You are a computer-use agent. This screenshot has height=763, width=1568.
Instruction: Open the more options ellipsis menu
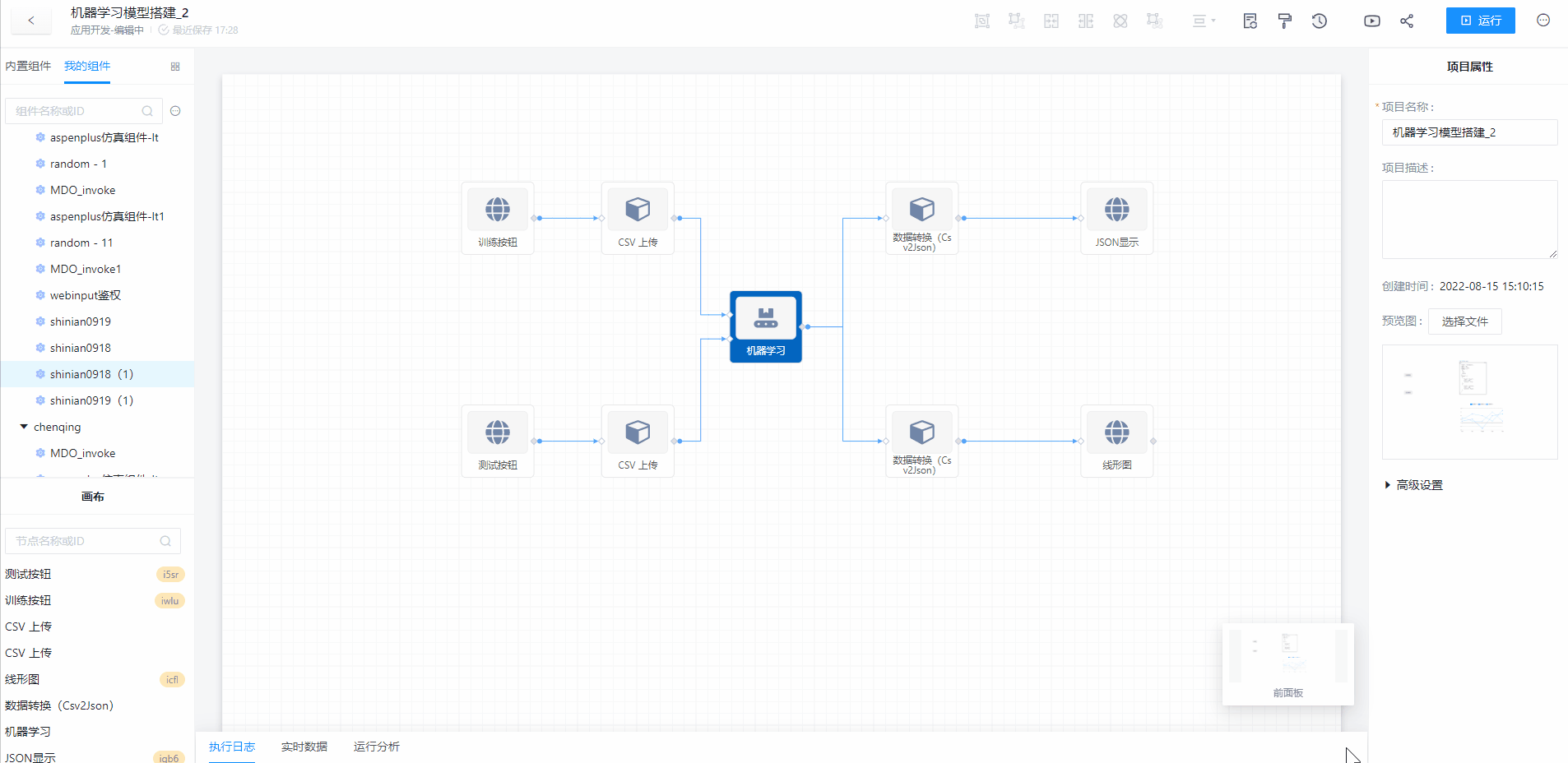pos(1543,21)
